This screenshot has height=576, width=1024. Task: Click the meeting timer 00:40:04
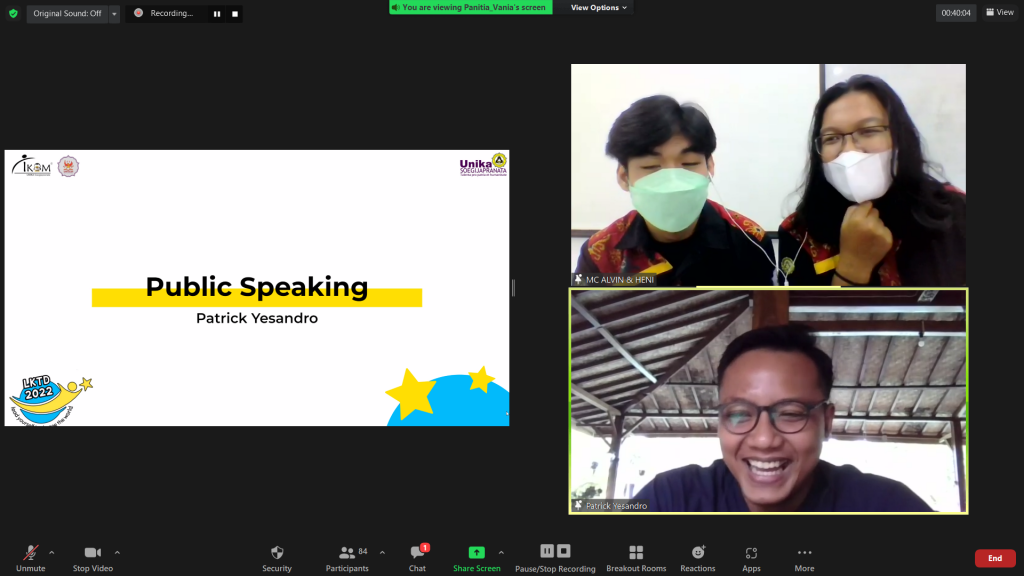pyautogui.click(x=956, y=12)
